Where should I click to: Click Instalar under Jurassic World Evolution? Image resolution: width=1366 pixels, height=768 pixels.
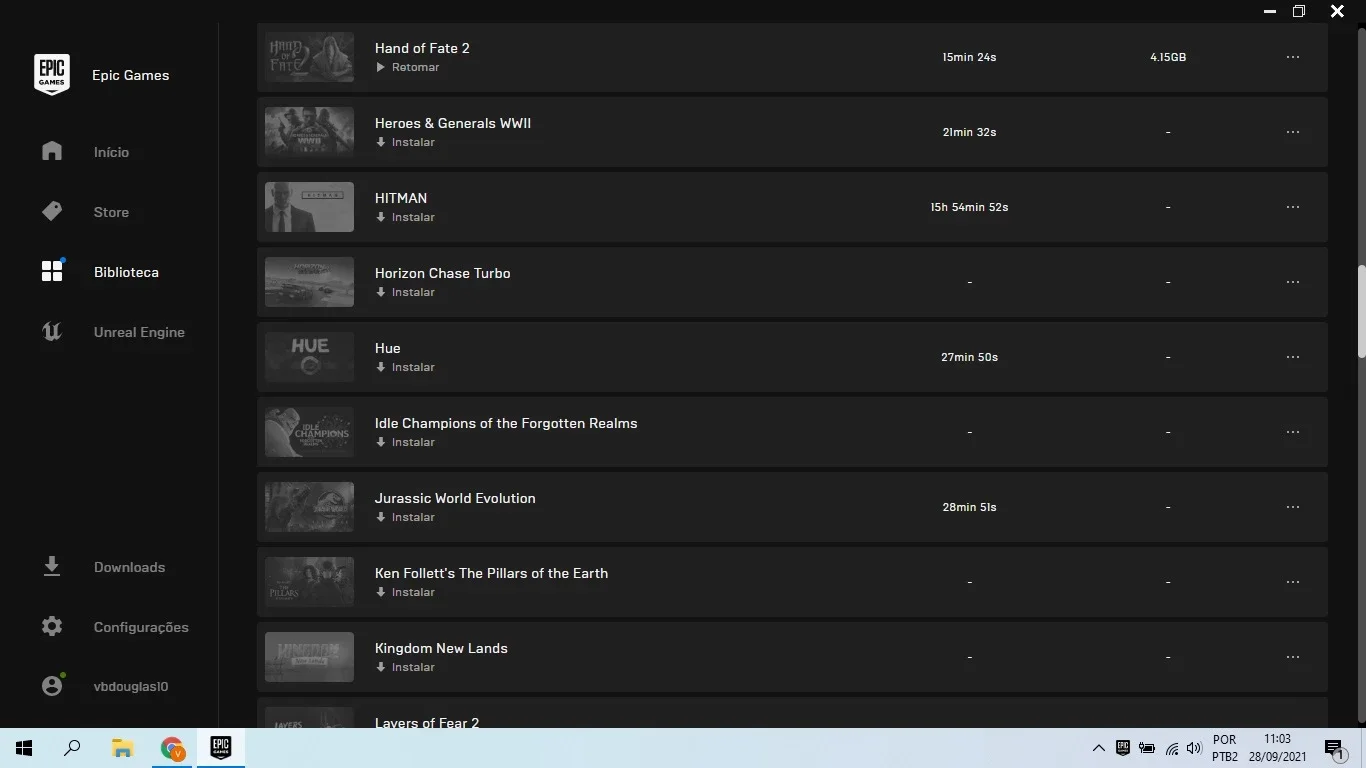click(x=405, y=517)
